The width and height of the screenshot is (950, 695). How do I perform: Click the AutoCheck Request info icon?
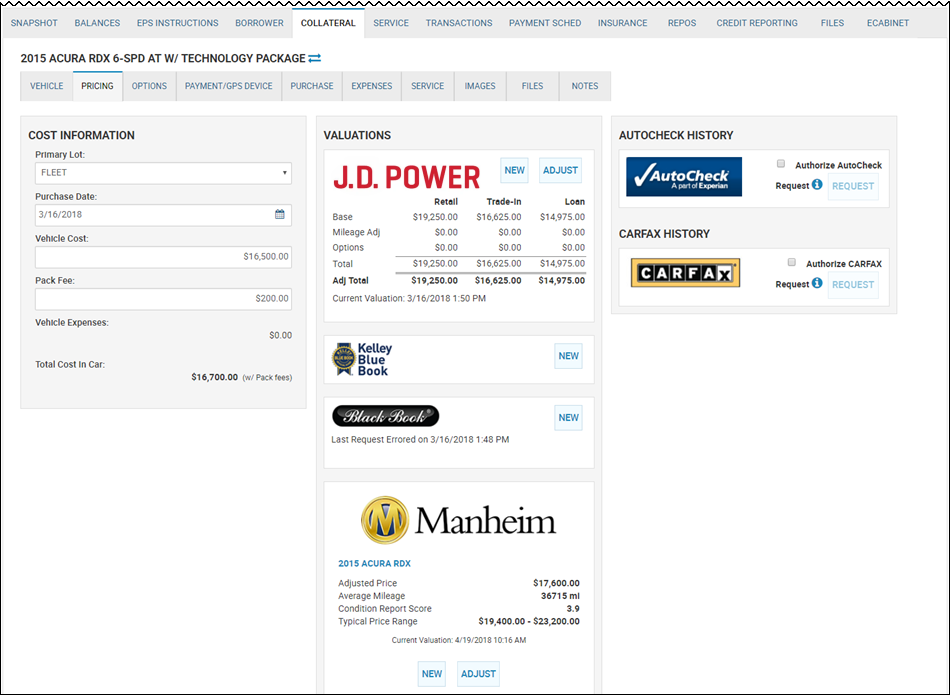(817, 184)
